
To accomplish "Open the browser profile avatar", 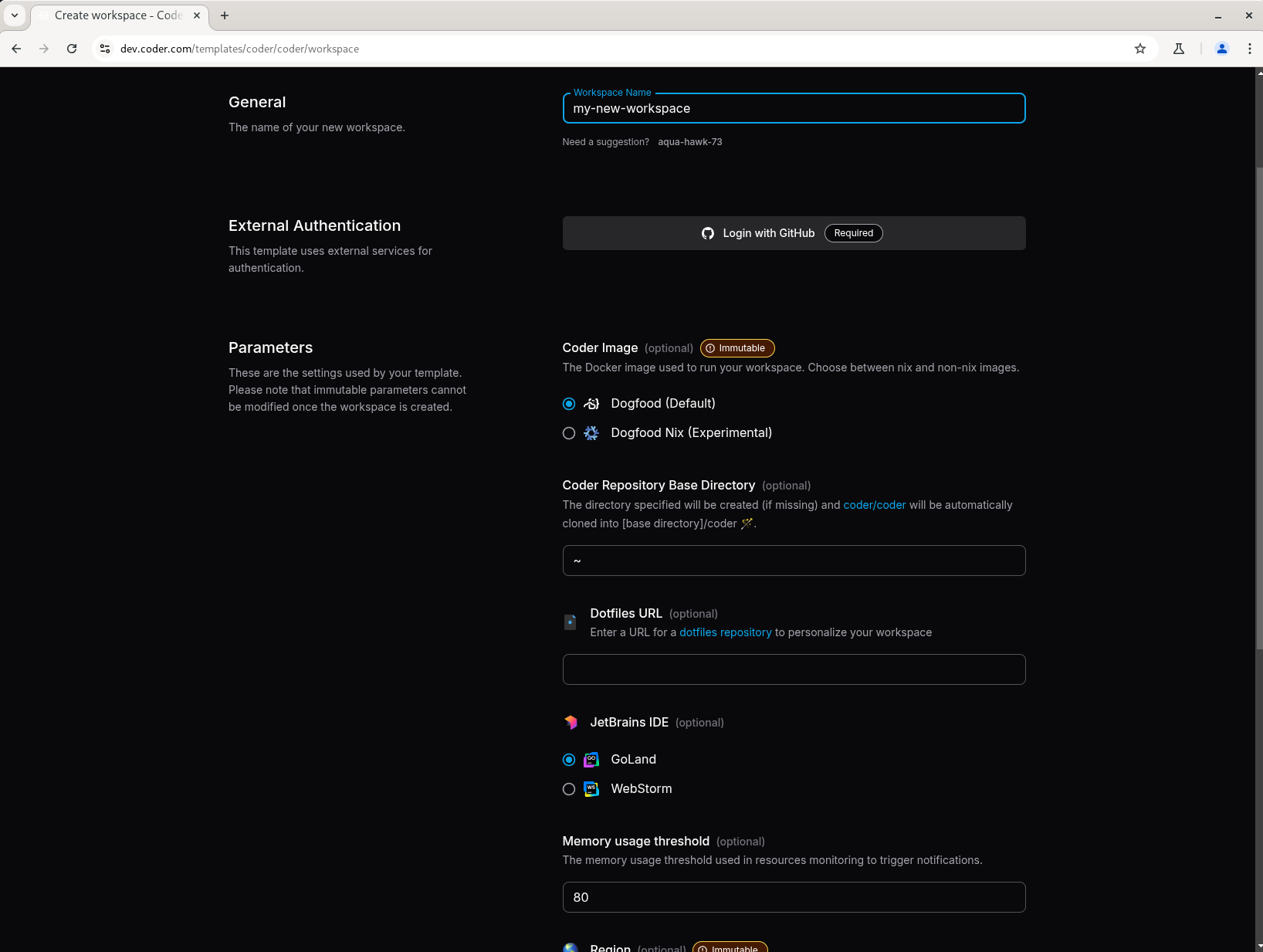I will click(1222, 49).
